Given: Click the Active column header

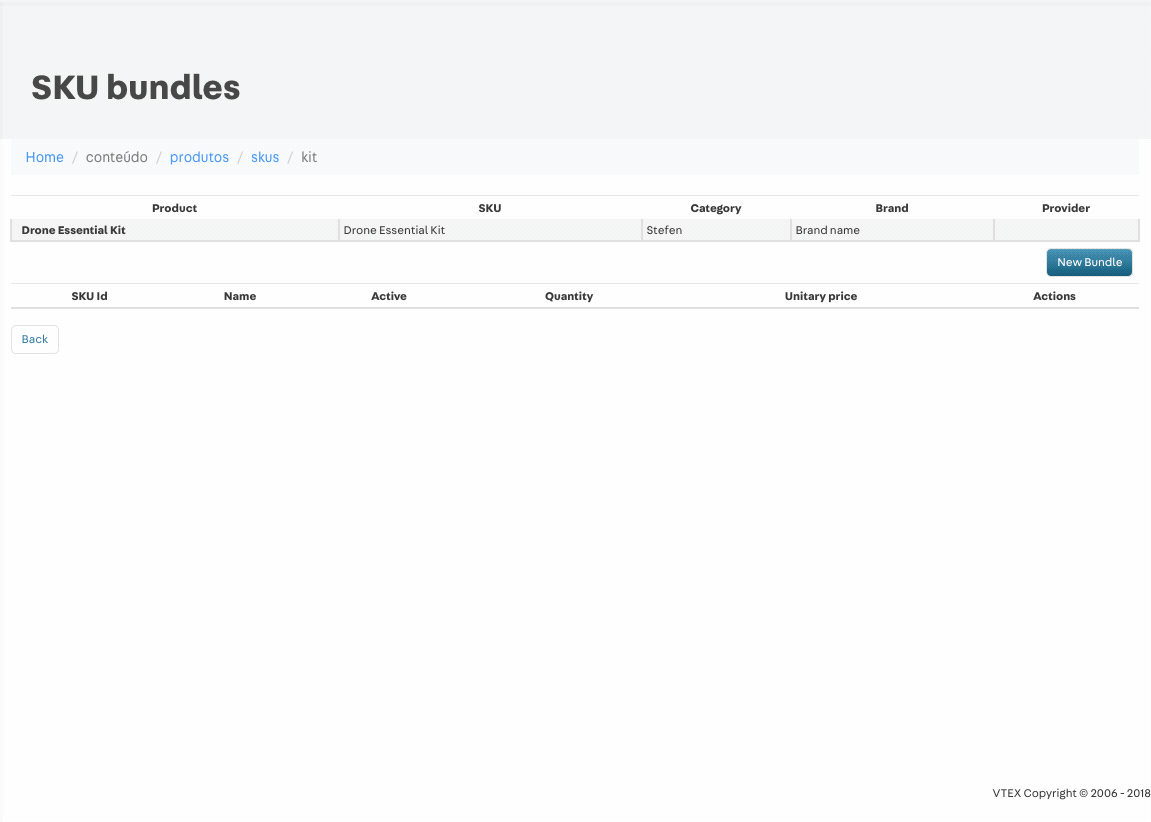Looking at the screenshot, I should [x=388, y=296].
